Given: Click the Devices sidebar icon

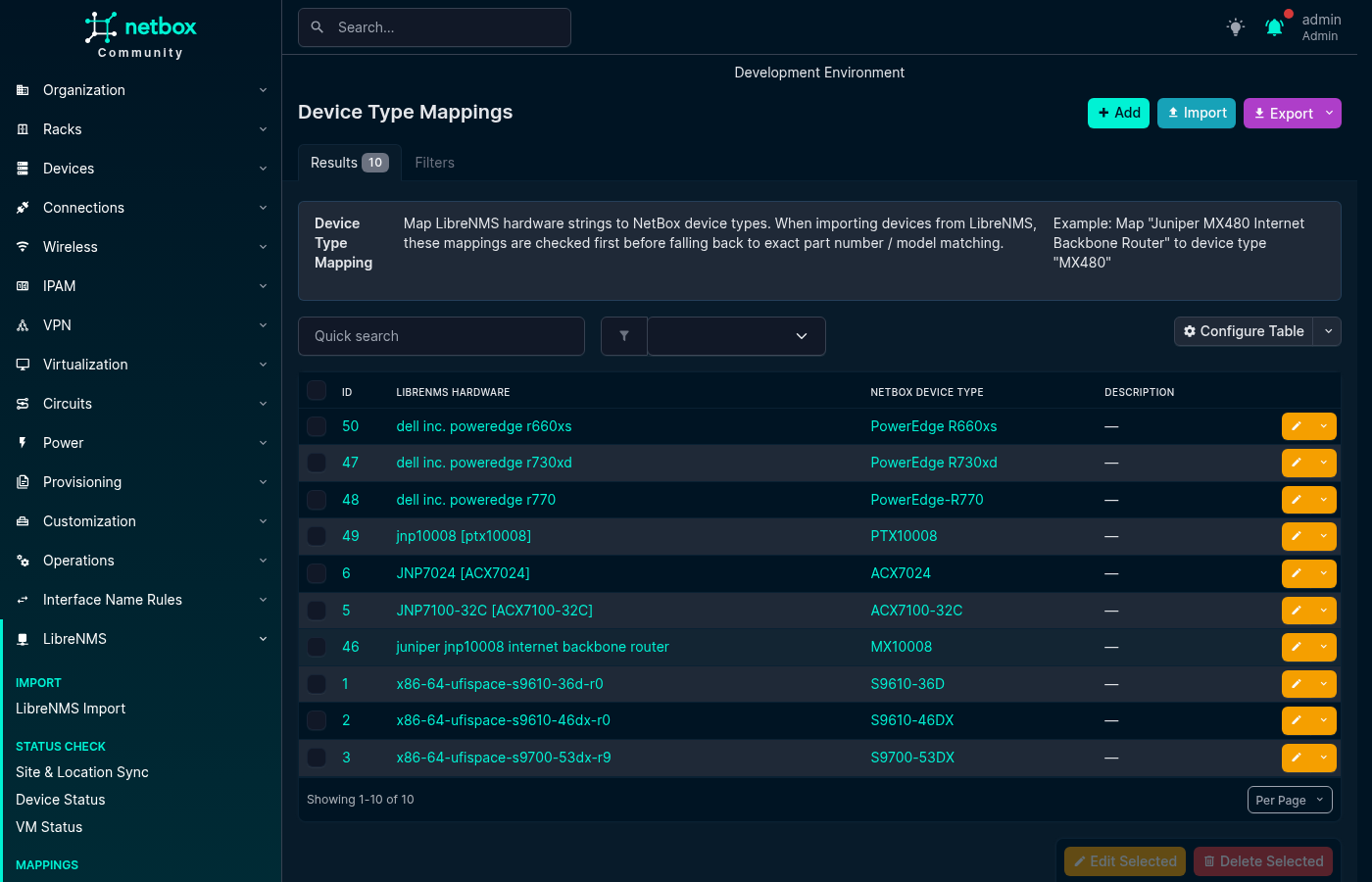Looking at the screenshot, I should (23, 169).
